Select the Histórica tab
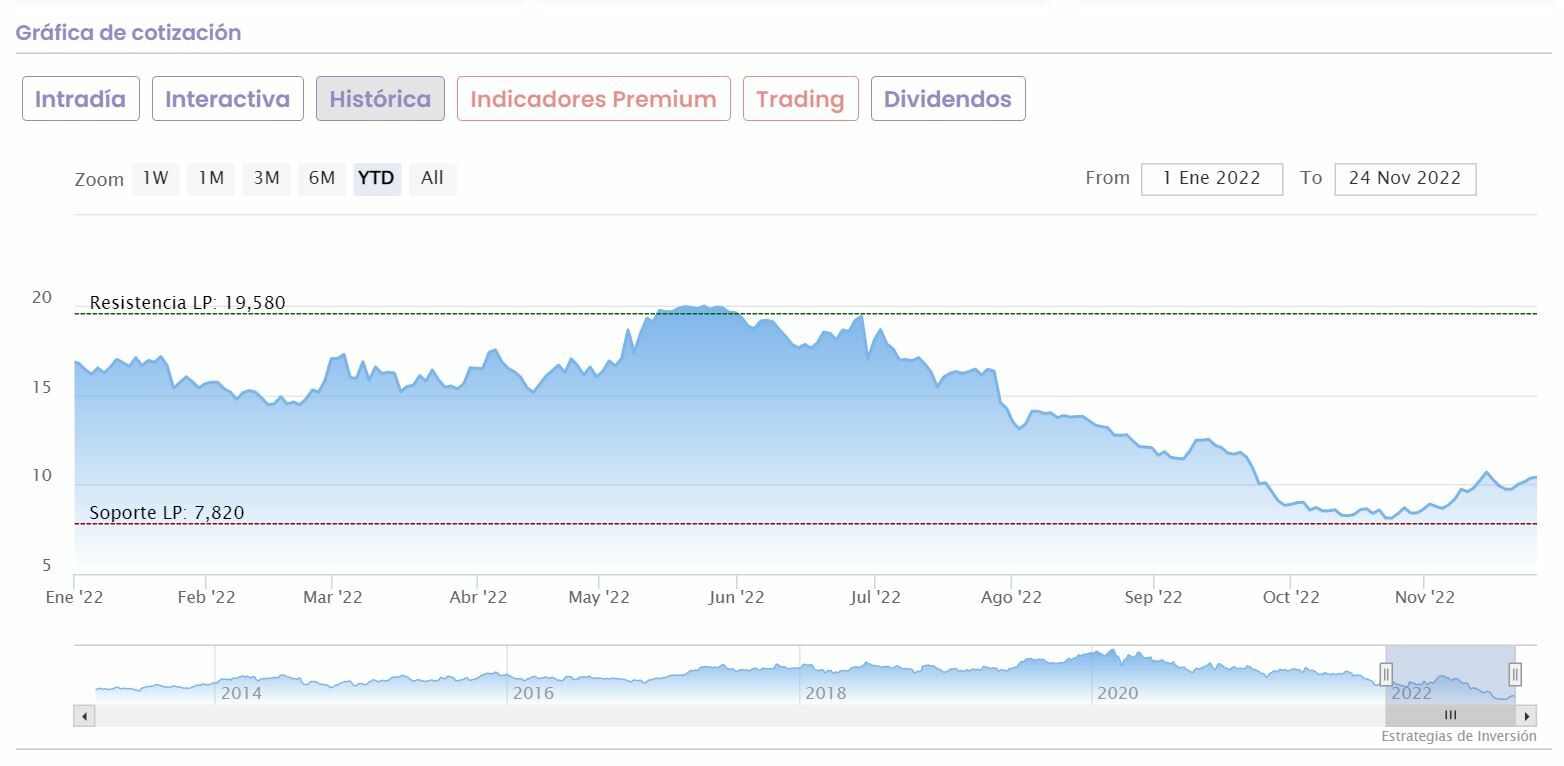1564x766 pixels. click(x=380, y=99)
